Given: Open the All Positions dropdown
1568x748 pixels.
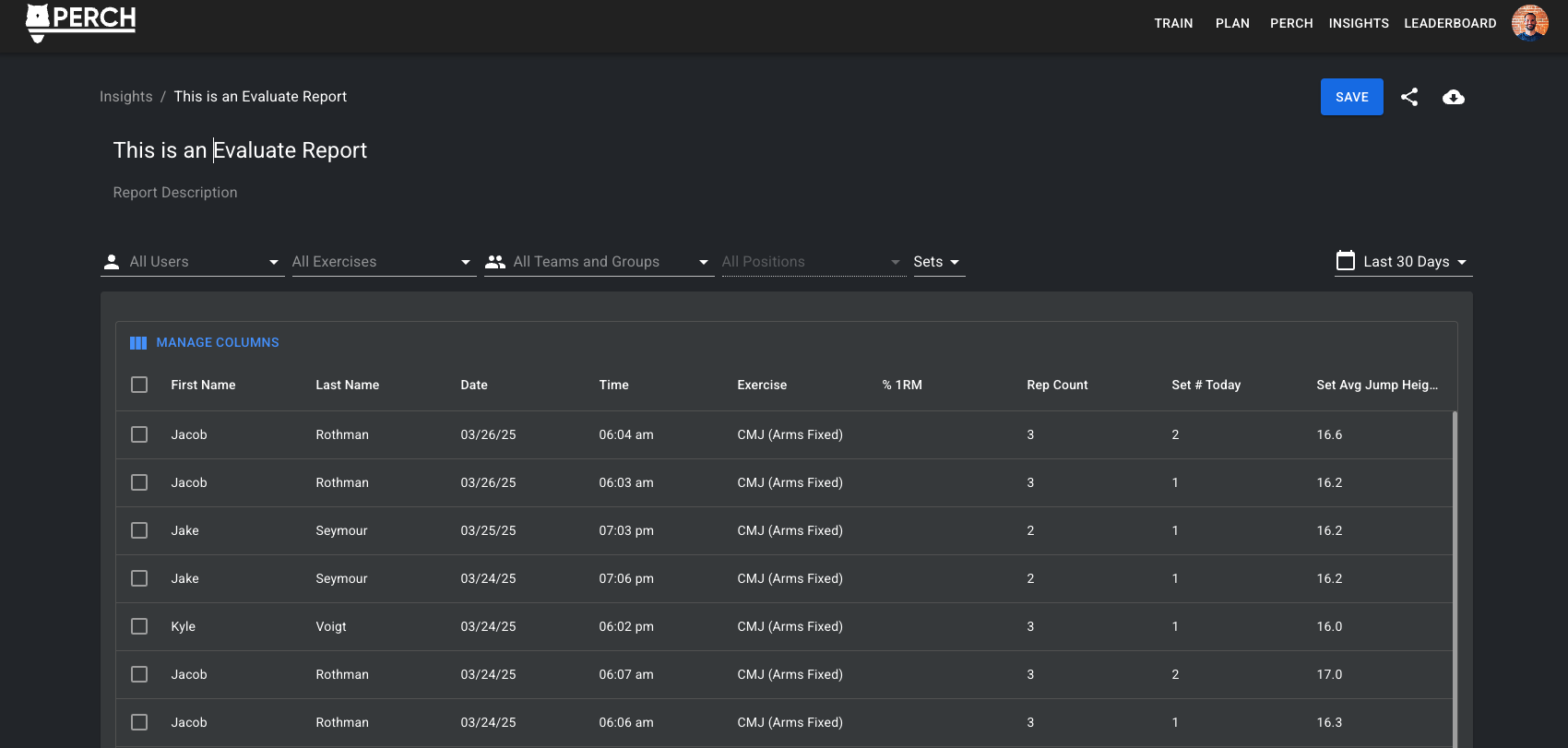Looking at the screenshot, I should [814, 262].
